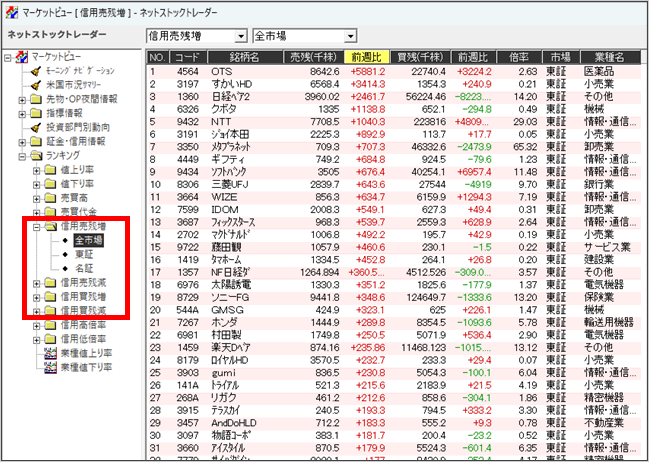
Task: Open the モーニングナビゲーション item icon
Action: point(36,71)
